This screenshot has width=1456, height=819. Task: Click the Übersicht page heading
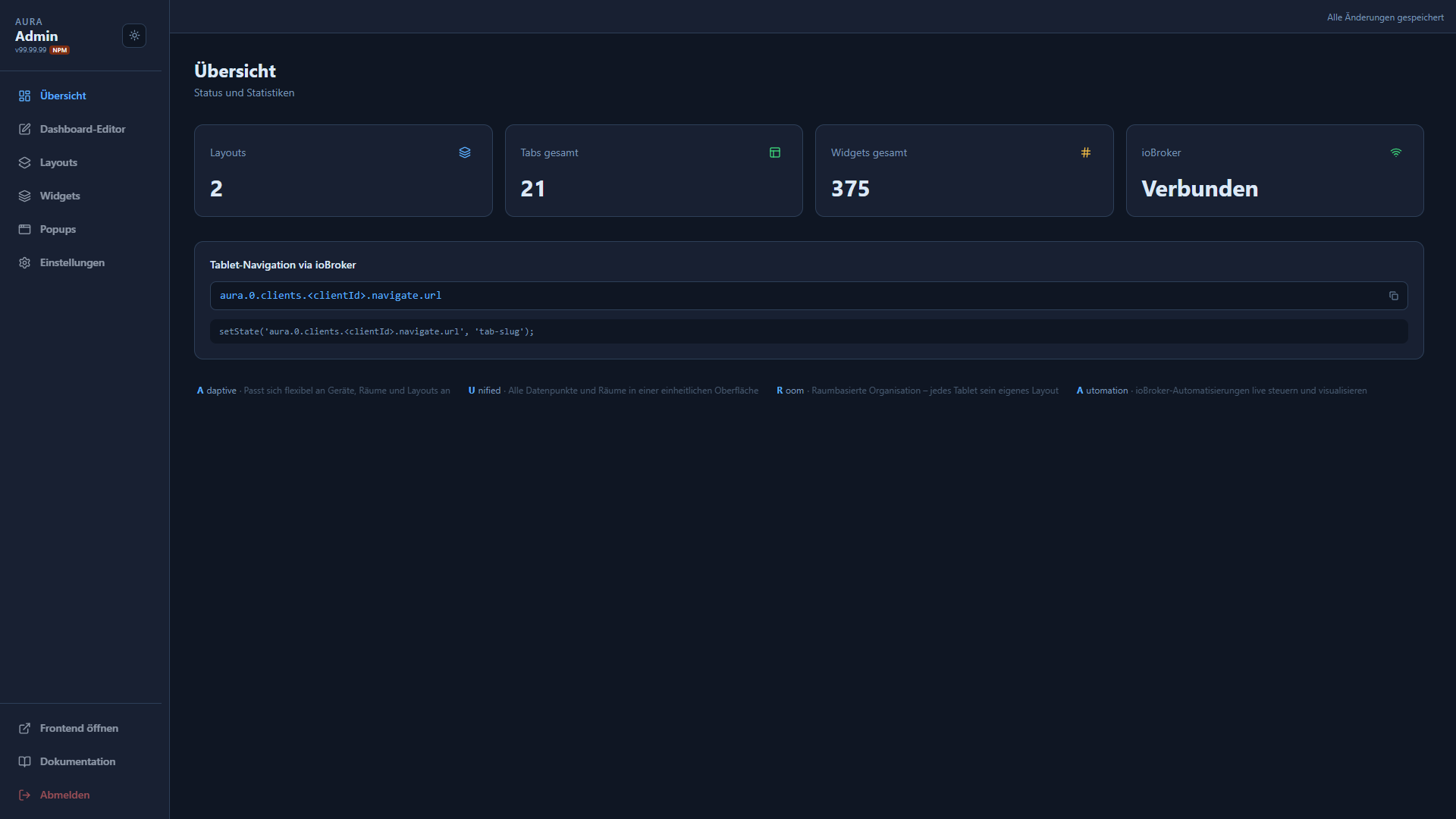[x=235, y=71]
